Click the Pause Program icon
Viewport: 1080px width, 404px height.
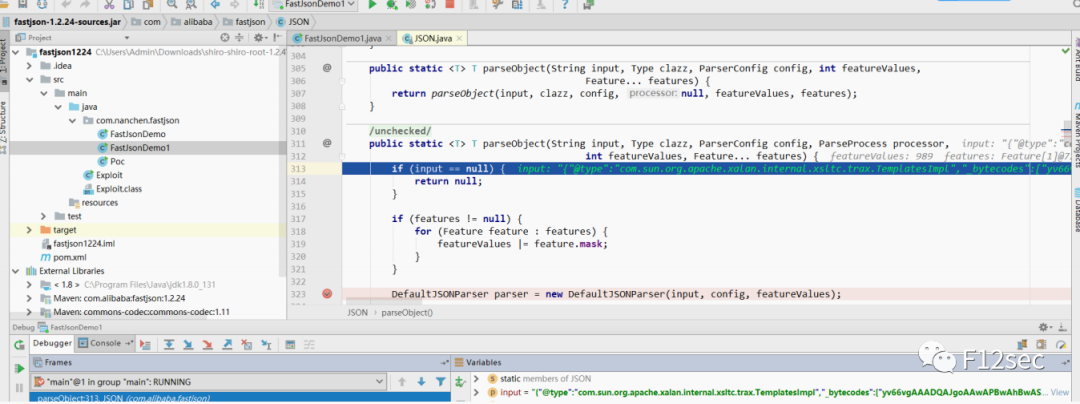pos(19,387)
